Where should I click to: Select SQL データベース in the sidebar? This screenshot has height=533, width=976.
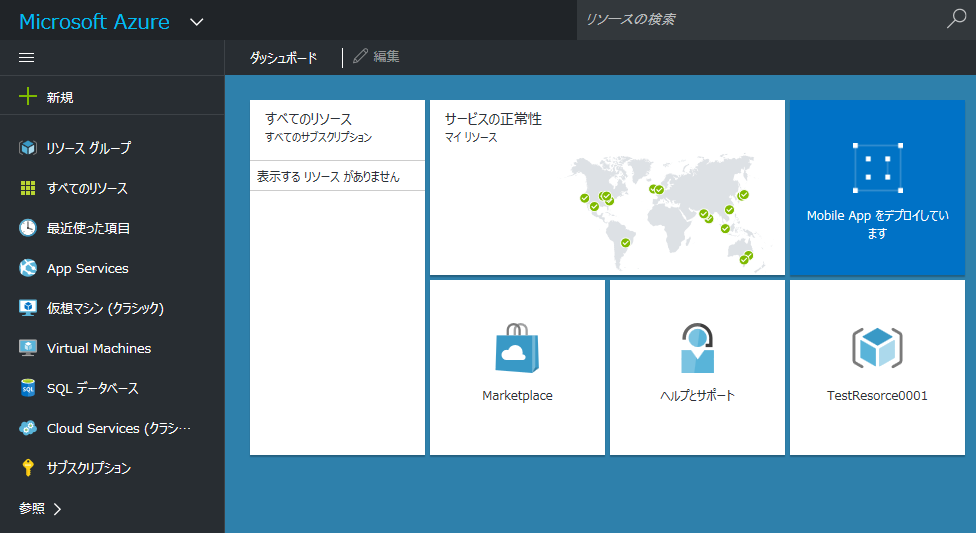[93, 388]
